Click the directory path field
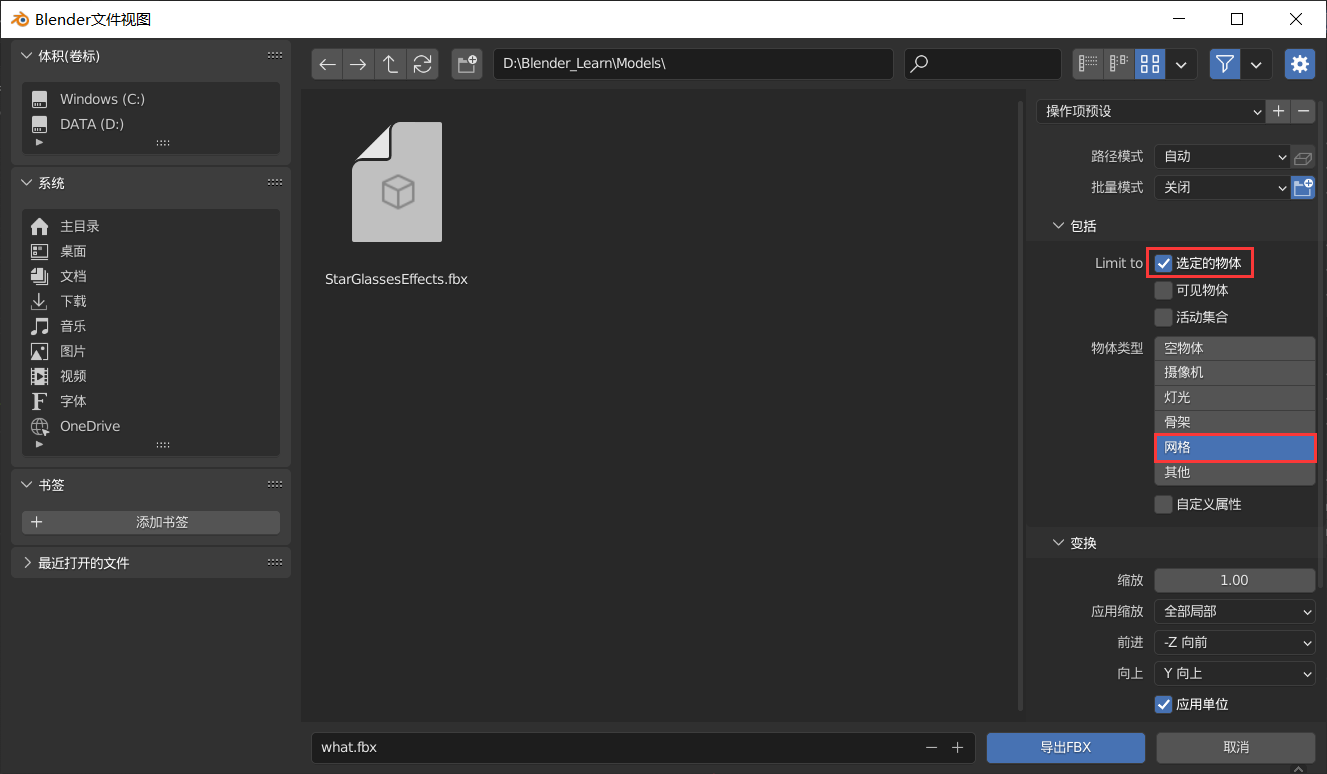This screenshot has height=774, width=1327. (x=693, y=64)
